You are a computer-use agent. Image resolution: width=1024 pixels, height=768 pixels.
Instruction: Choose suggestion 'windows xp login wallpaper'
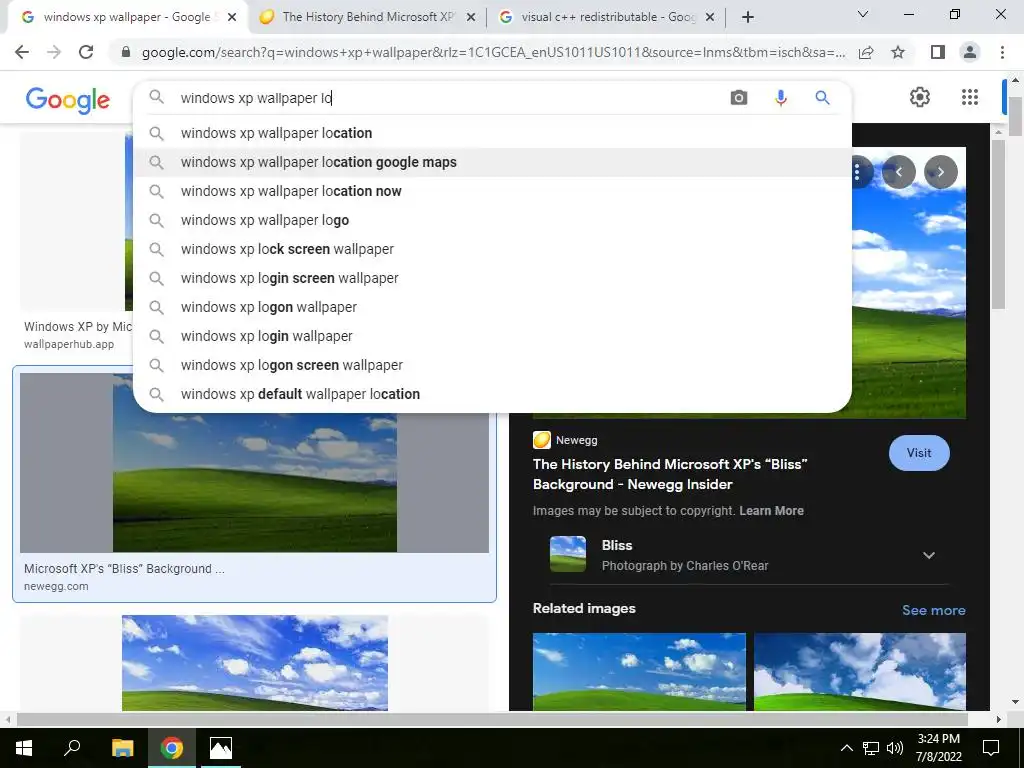[x=492, y=336]
